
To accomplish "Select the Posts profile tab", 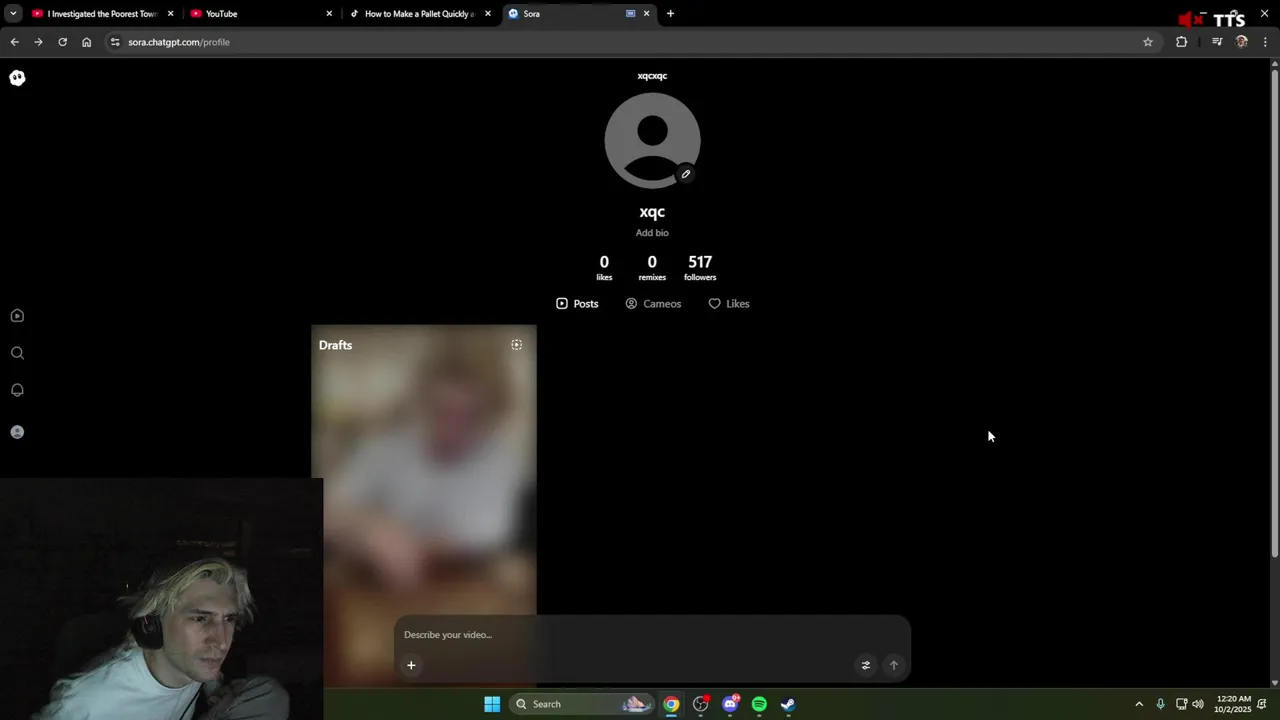I will pos(577,304).
